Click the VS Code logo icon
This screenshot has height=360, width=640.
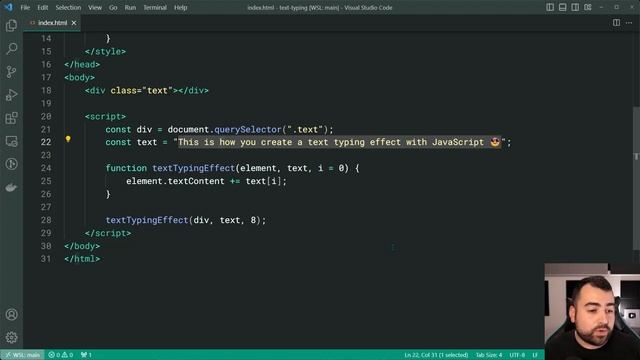coord(9,7)
